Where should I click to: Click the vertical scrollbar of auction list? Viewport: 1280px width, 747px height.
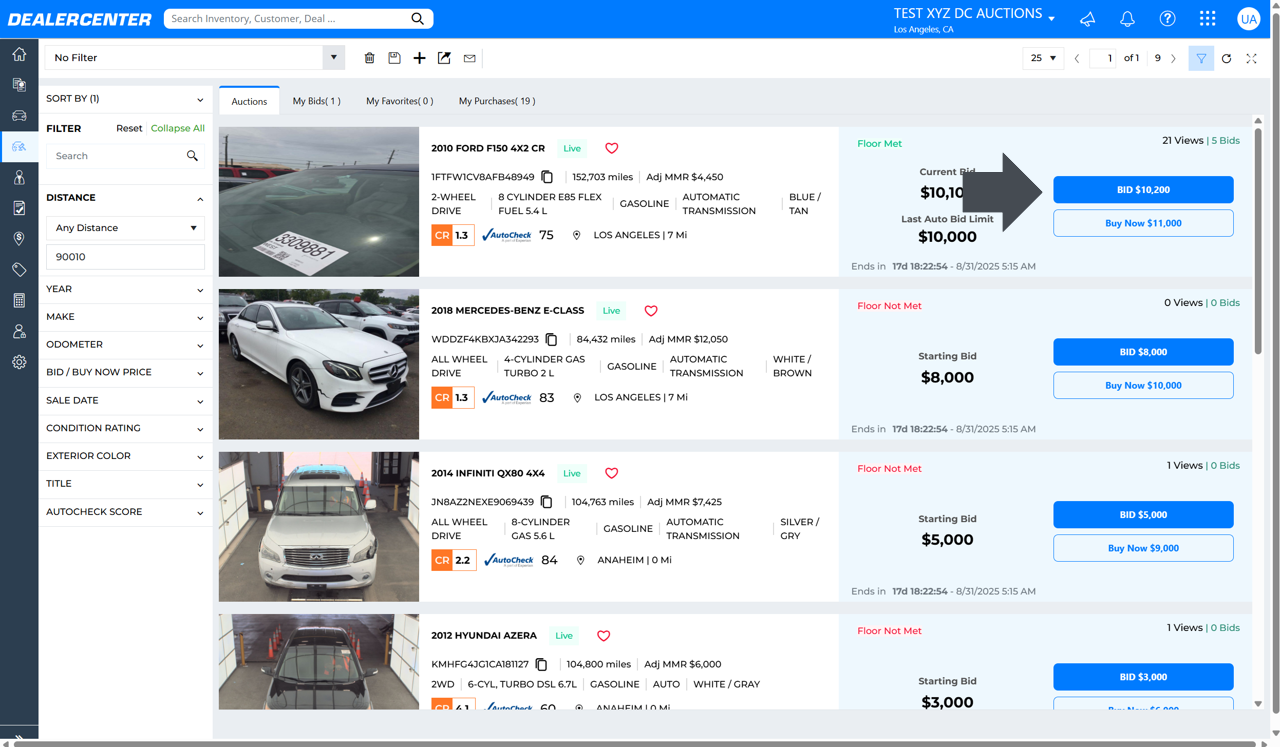1258,240
